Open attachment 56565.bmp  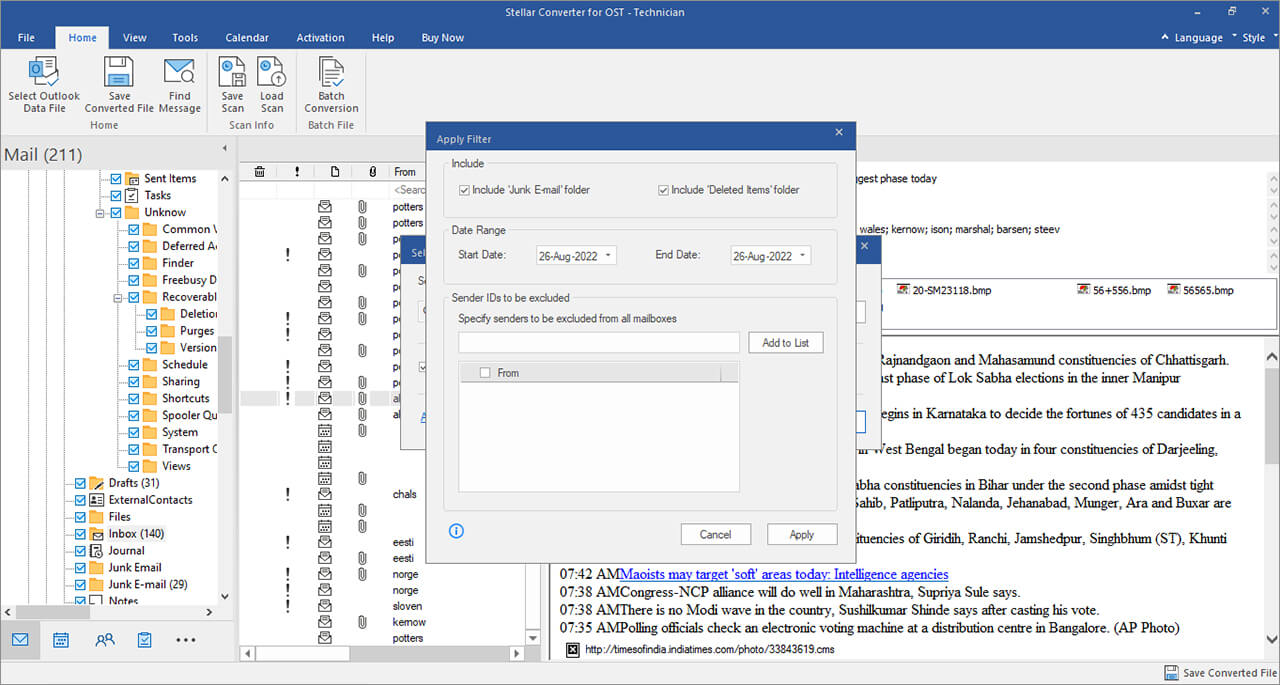[x=1200, y=290]
